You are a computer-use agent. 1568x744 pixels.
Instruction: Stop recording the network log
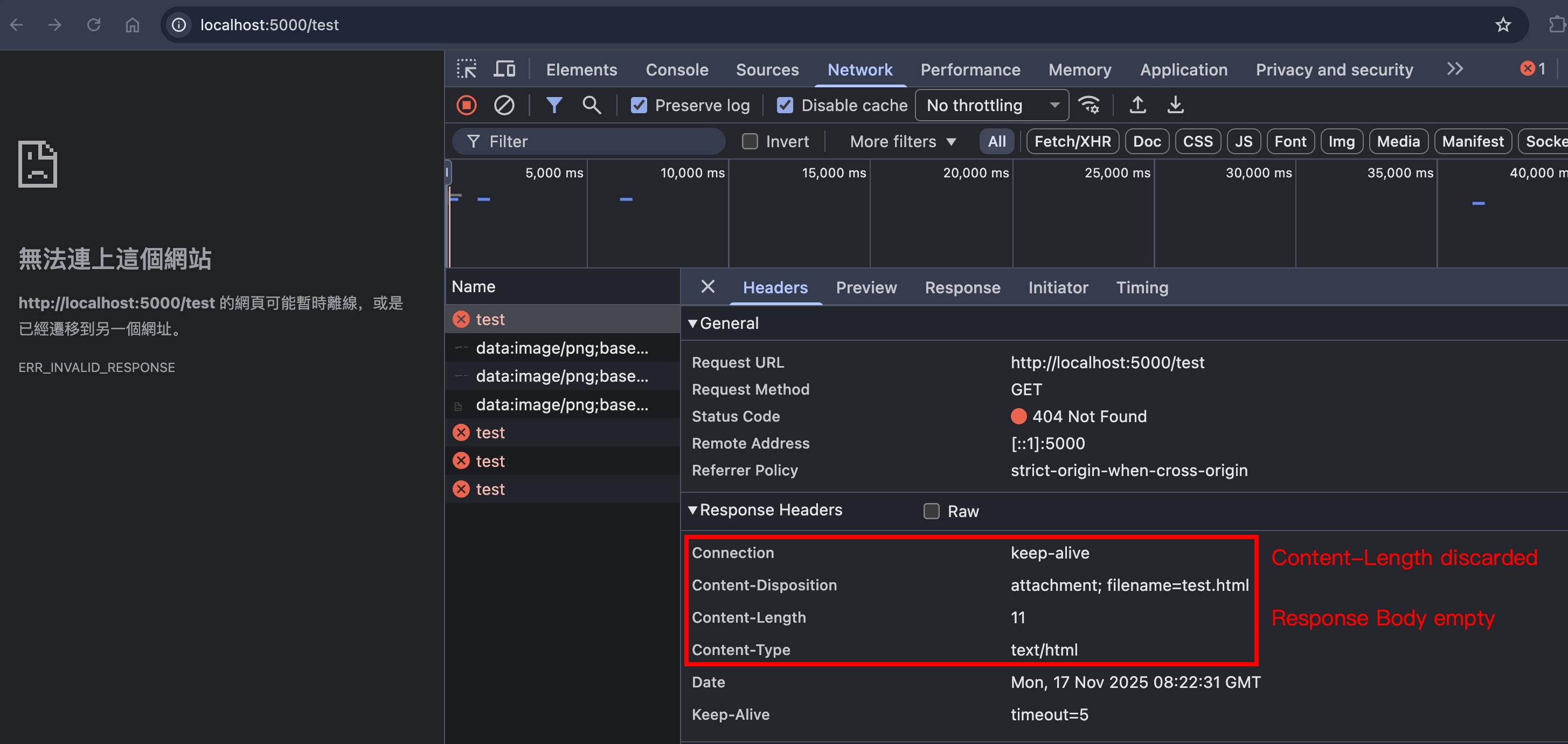tap(467, 105)
